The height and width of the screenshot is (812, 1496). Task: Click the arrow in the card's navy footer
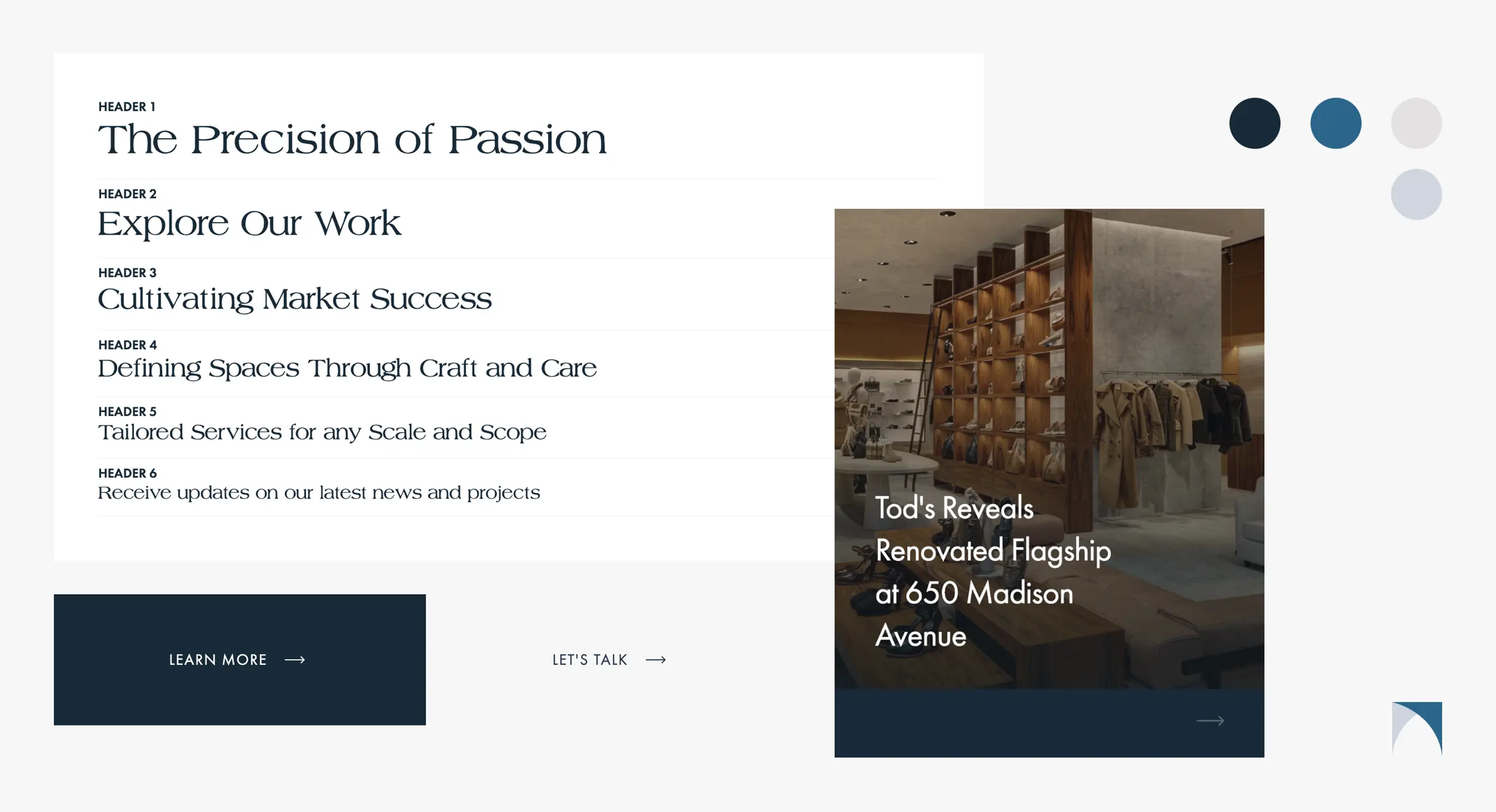(x=1210, y=721)
